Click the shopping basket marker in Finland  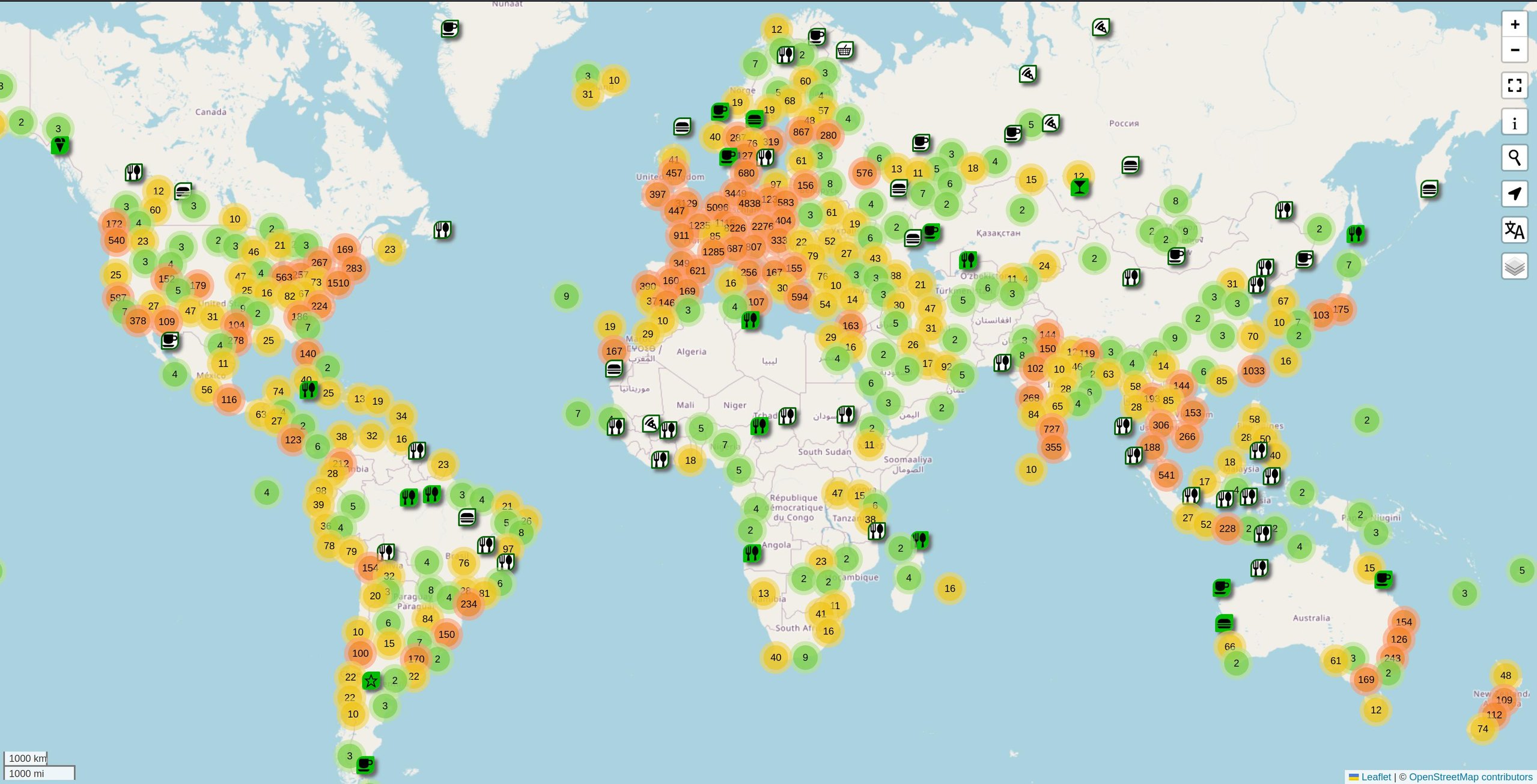[x=844, y=50]
